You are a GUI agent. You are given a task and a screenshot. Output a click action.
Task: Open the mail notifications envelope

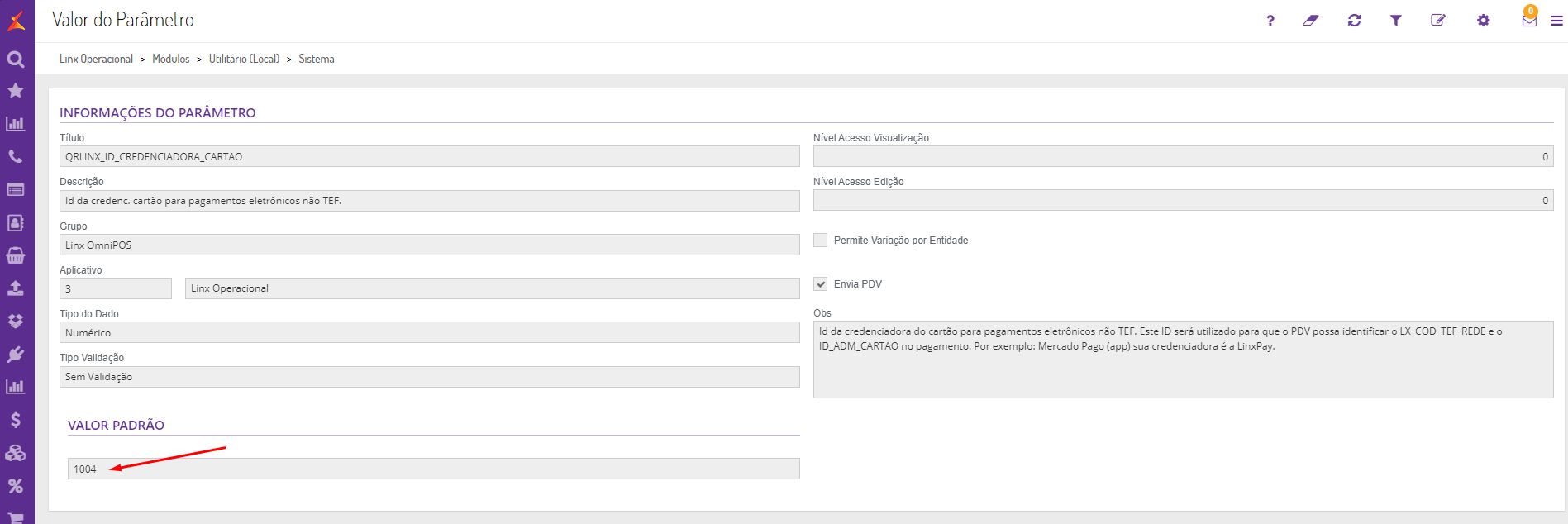[x=1529, y=21]
